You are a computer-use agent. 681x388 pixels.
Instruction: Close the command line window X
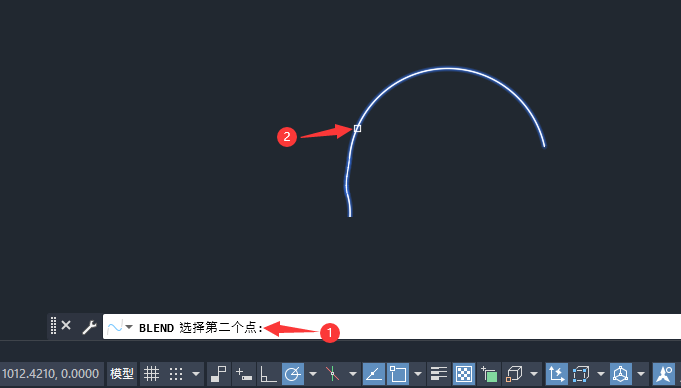(66, 325)
